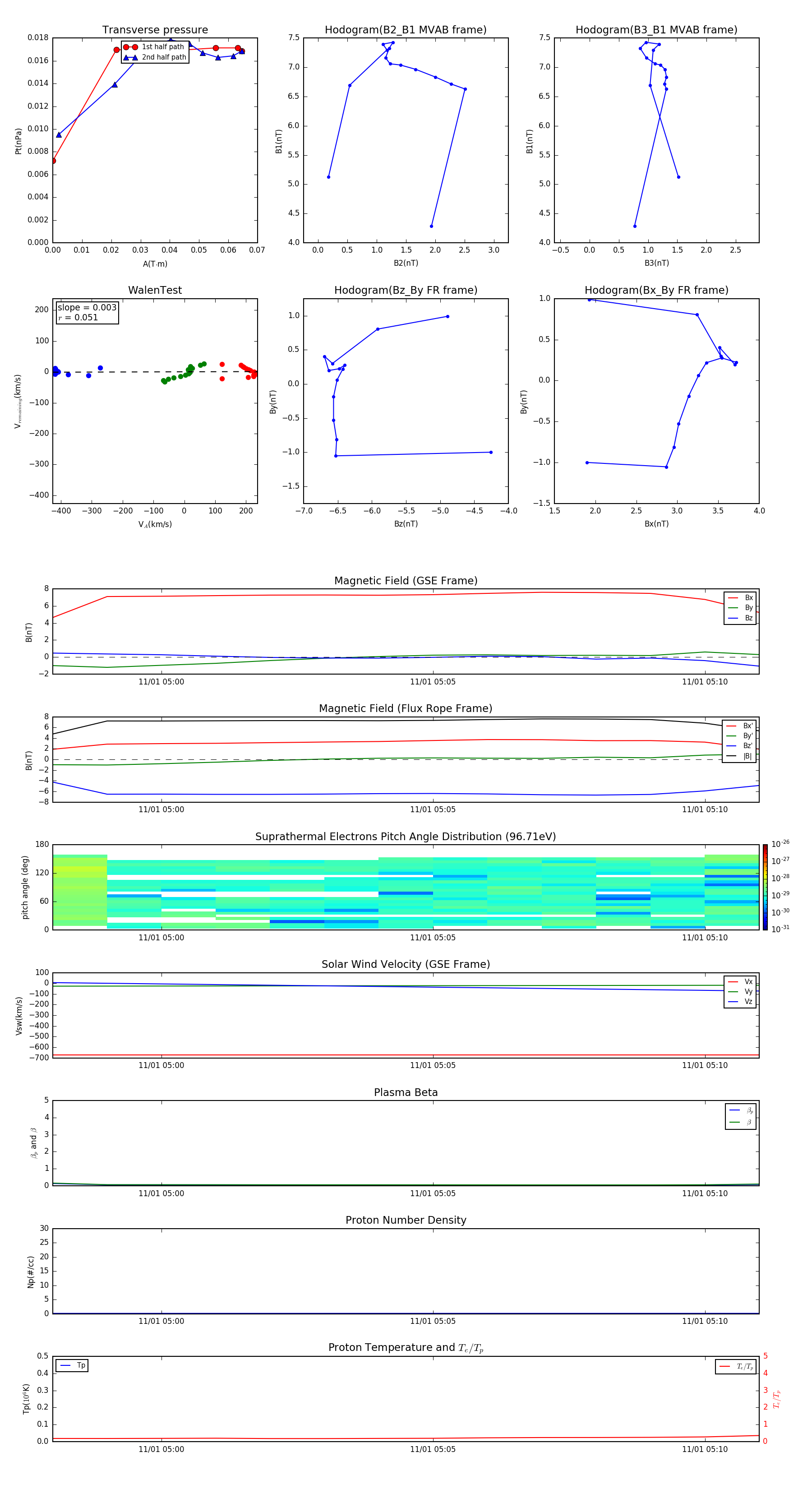Click the Suprathermal Electrons Pitch Angle title
The height and width of the screenshot is (1489, 812).
coord(406,837)
